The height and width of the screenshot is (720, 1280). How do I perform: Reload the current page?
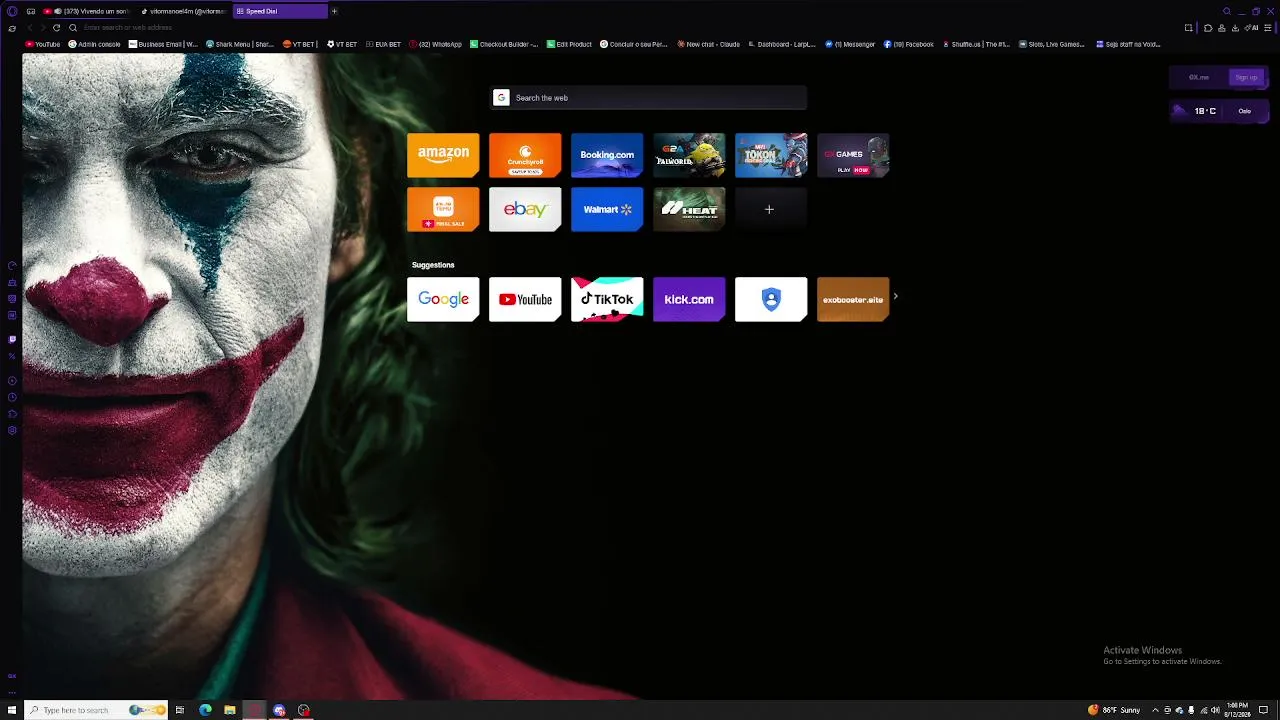[56, 28]
